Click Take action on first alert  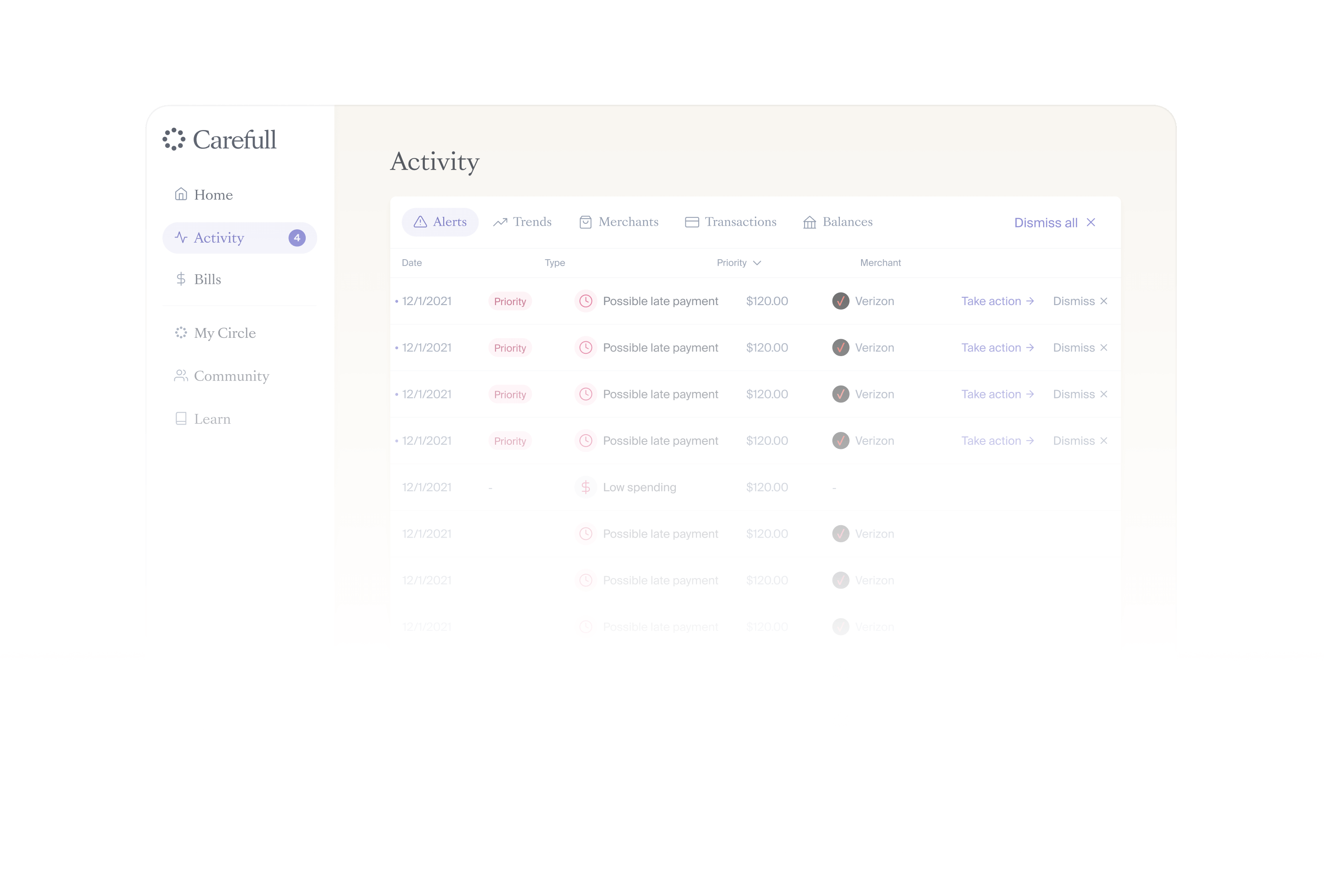[997, 301]
